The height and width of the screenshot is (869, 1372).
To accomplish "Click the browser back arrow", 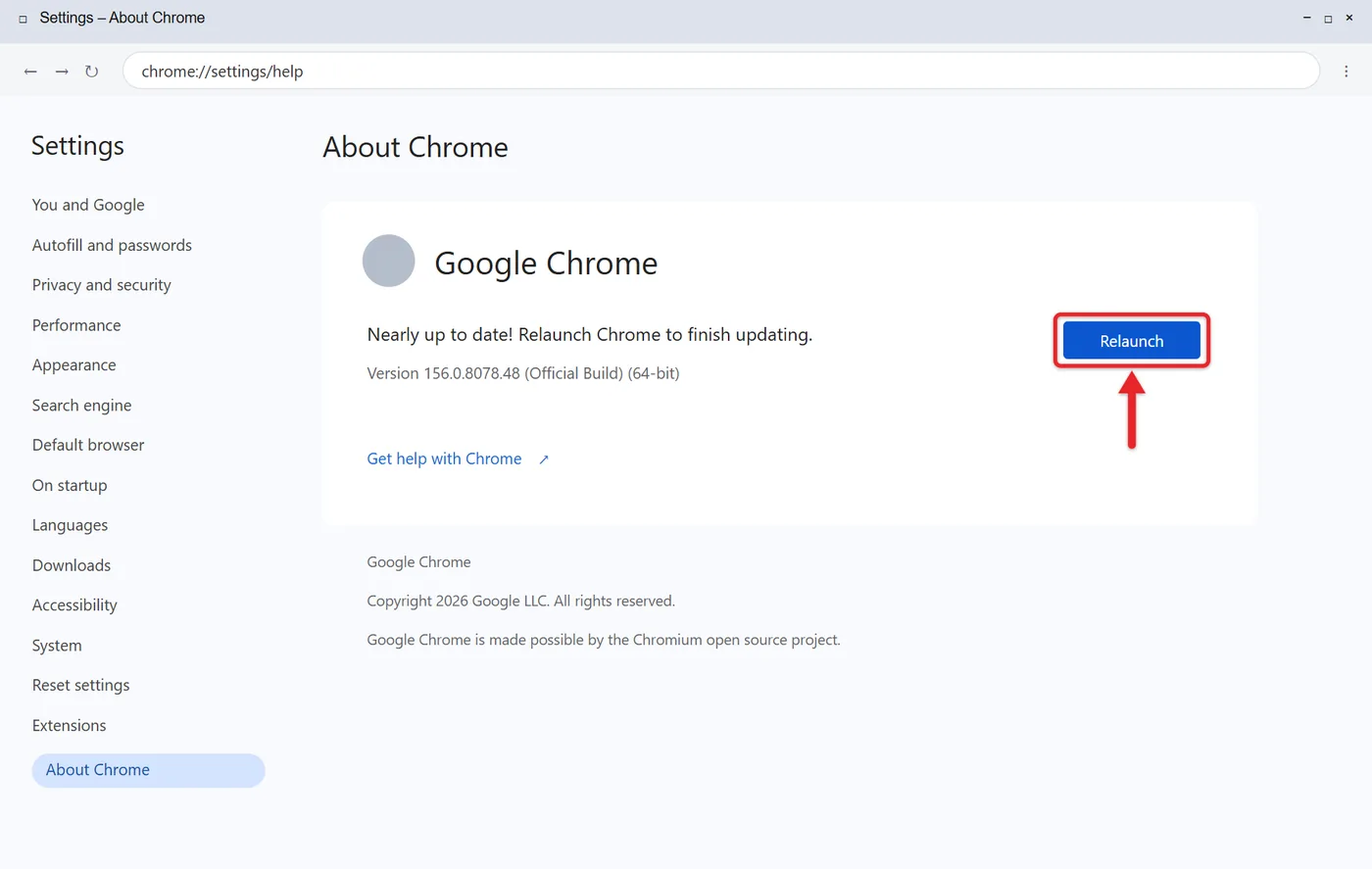I will click(30, 72).
